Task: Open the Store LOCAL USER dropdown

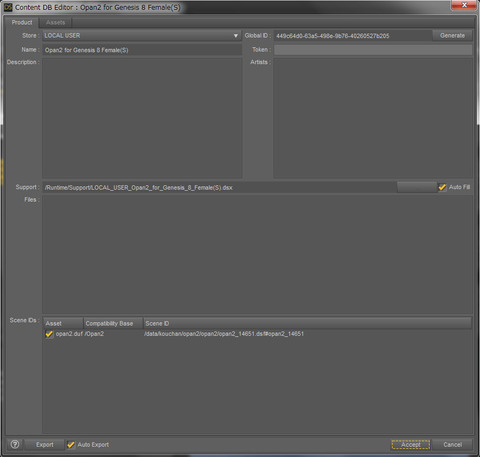Action: pos(142,36)
